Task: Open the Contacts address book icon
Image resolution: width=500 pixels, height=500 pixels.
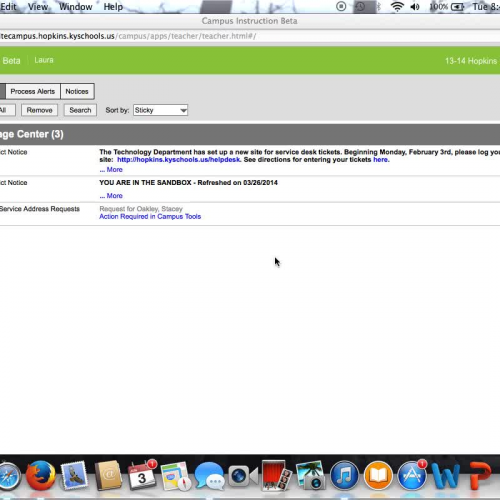Action: (109, 476)
